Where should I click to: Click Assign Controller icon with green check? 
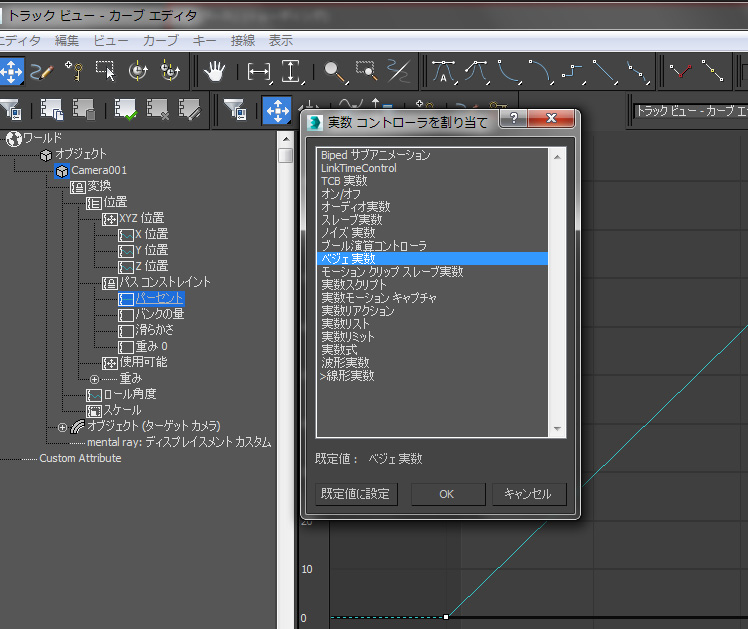(x=126, y=109)
